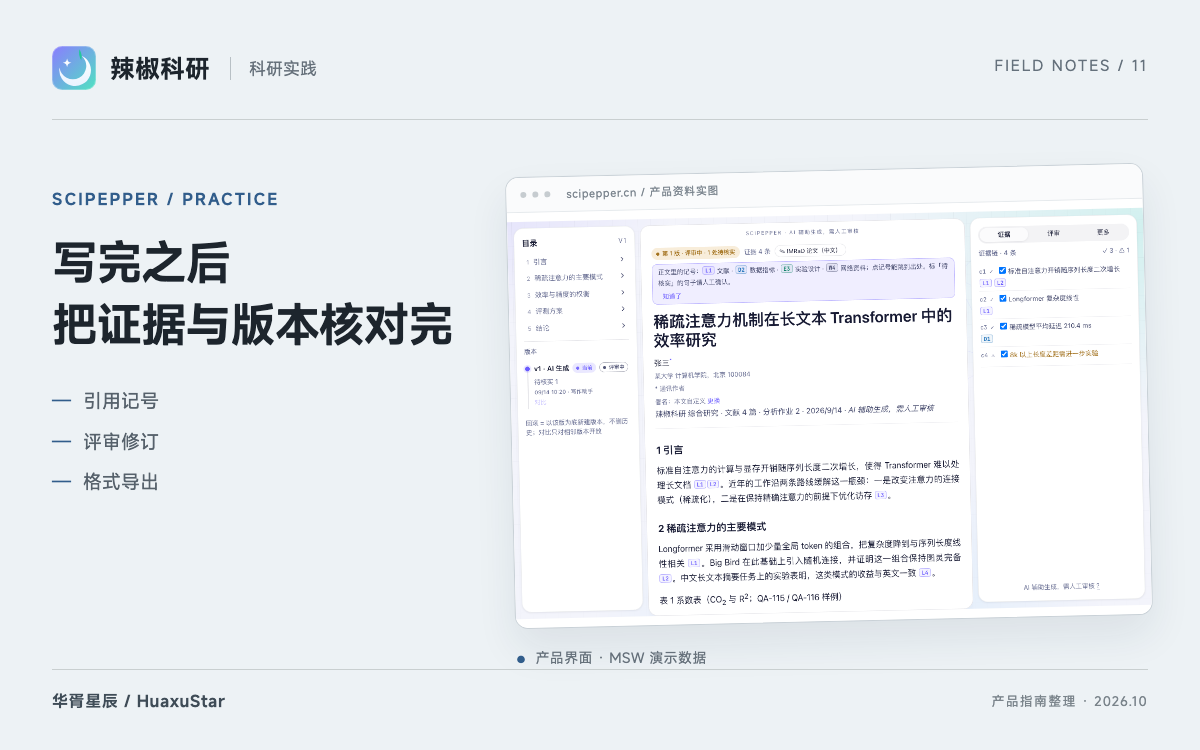Expand 效率与精度的权衡 outline chevron
Viewport: 1200px width, 750px height.
coord(622,292)
